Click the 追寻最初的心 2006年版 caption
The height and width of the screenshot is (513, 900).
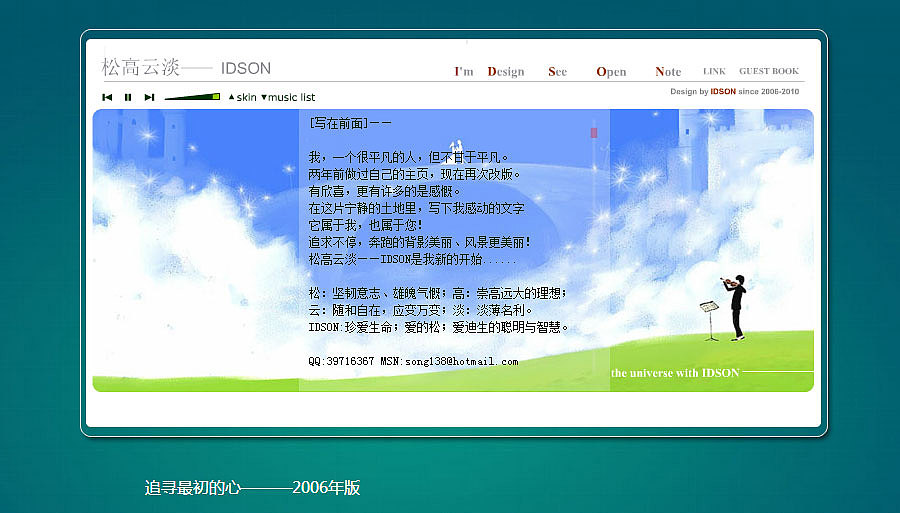tap(252, 488)
